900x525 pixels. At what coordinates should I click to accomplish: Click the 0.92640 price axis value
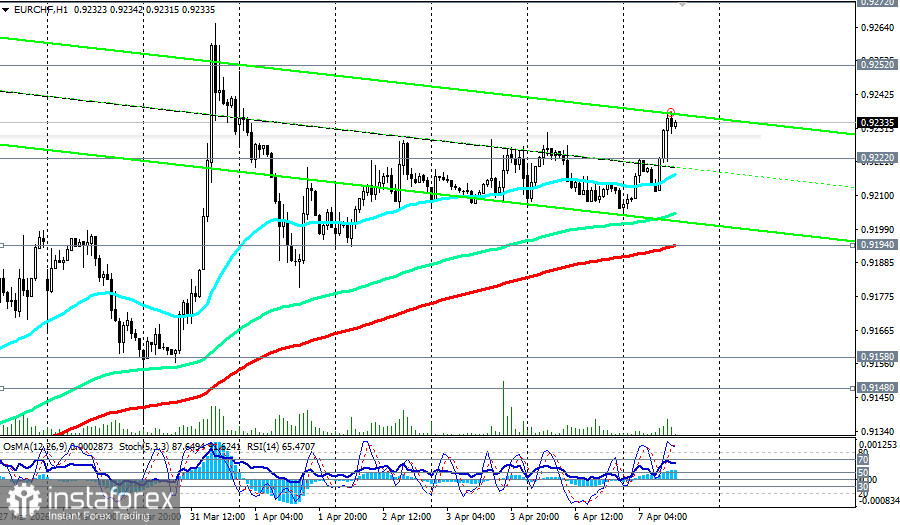[877, 27]
